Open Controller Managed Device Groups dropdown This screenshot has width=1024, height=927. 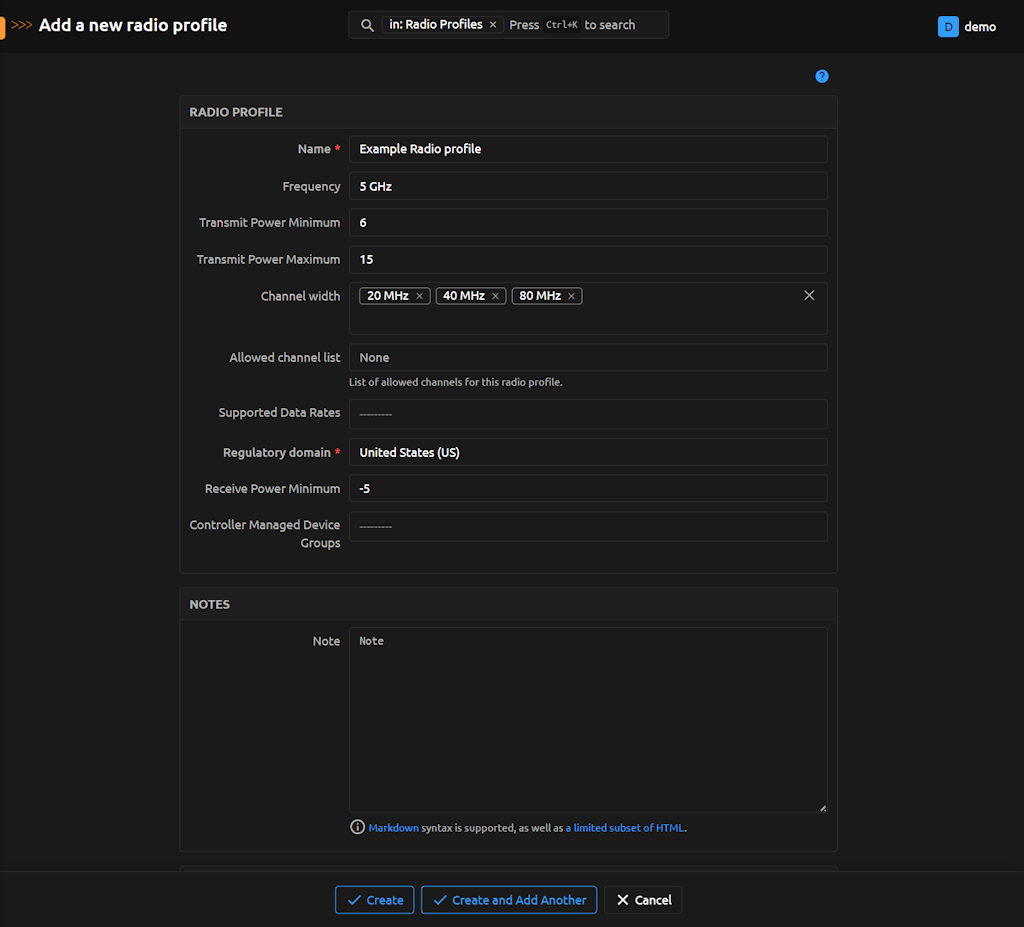click(588, 526)
